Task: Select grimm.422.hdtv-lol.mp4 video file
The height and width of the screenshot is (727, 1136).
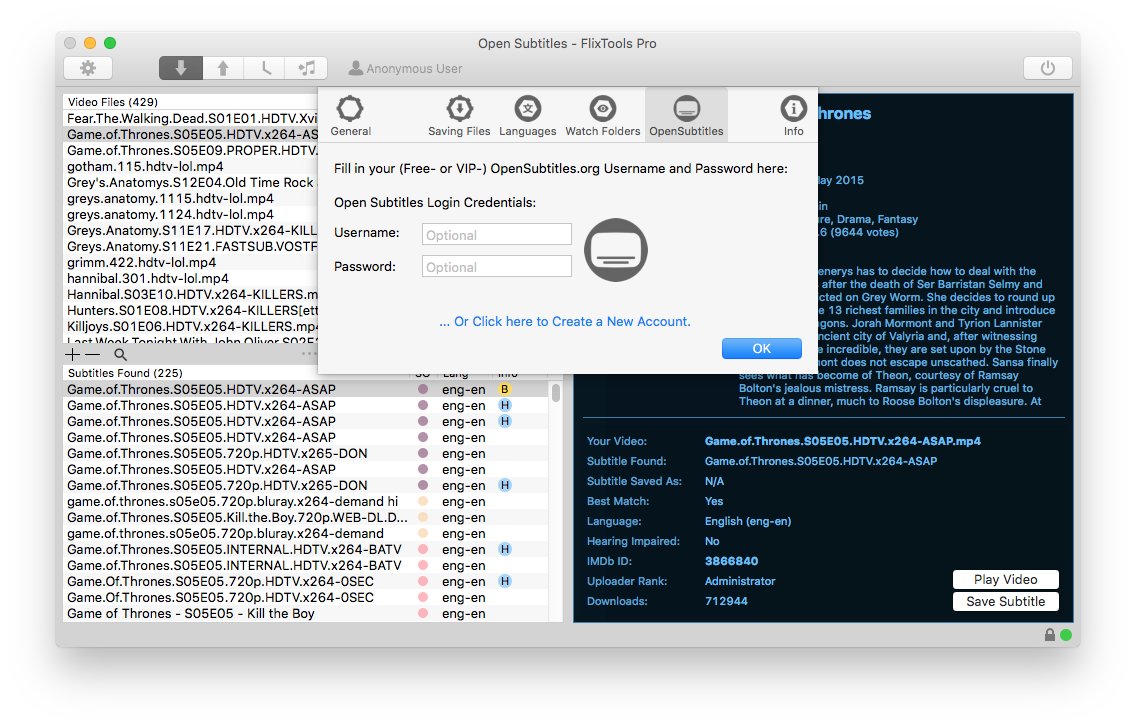Action: coord(191,262)
